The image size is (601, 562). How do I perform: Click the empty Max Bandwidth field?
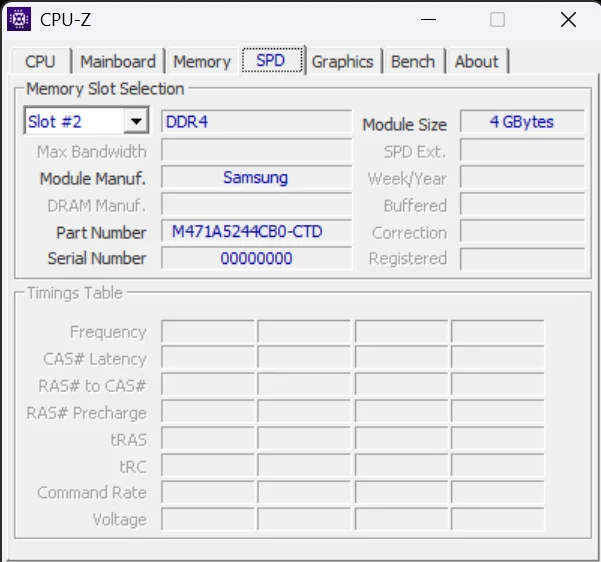point(256,150)
